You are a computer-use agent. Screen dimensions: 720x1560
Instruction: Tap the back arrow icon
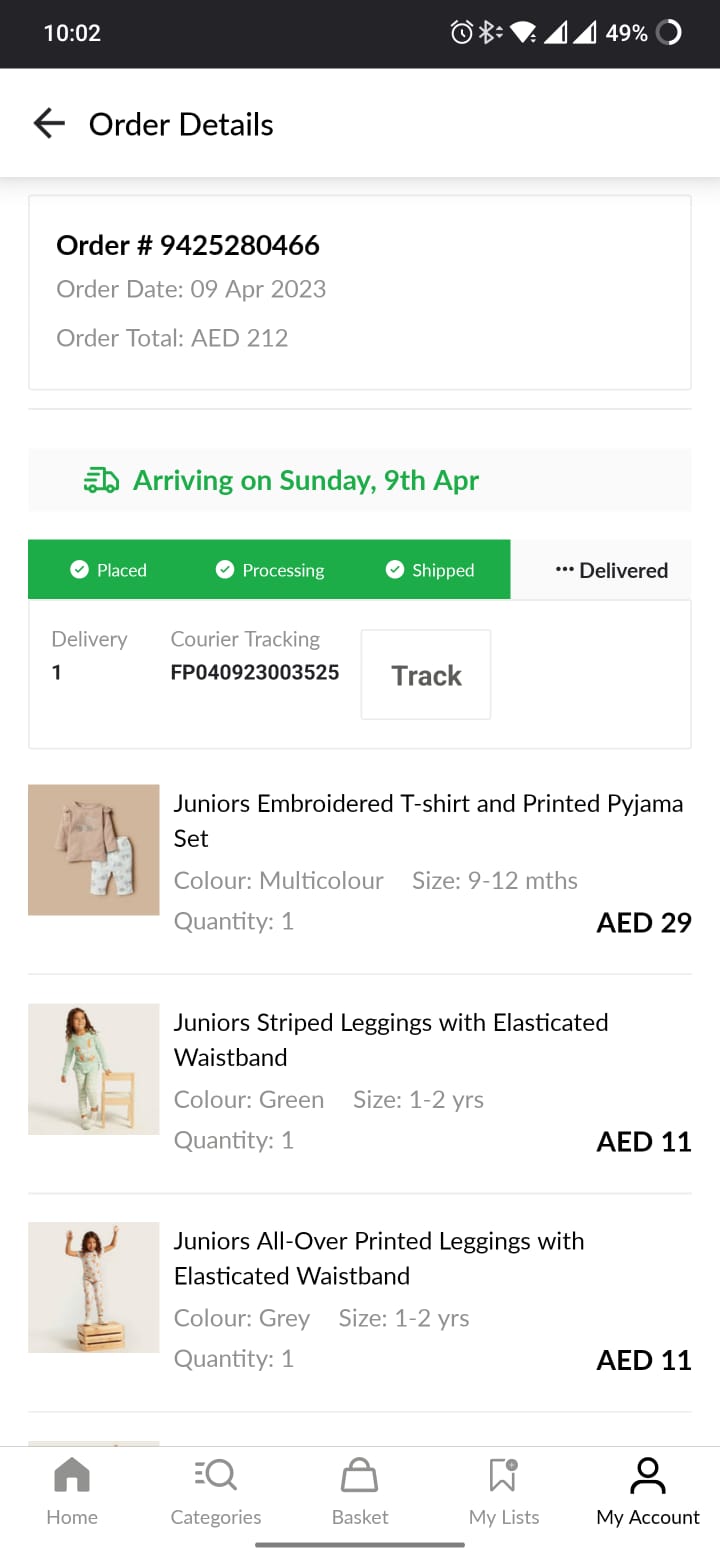click(49, 124)
